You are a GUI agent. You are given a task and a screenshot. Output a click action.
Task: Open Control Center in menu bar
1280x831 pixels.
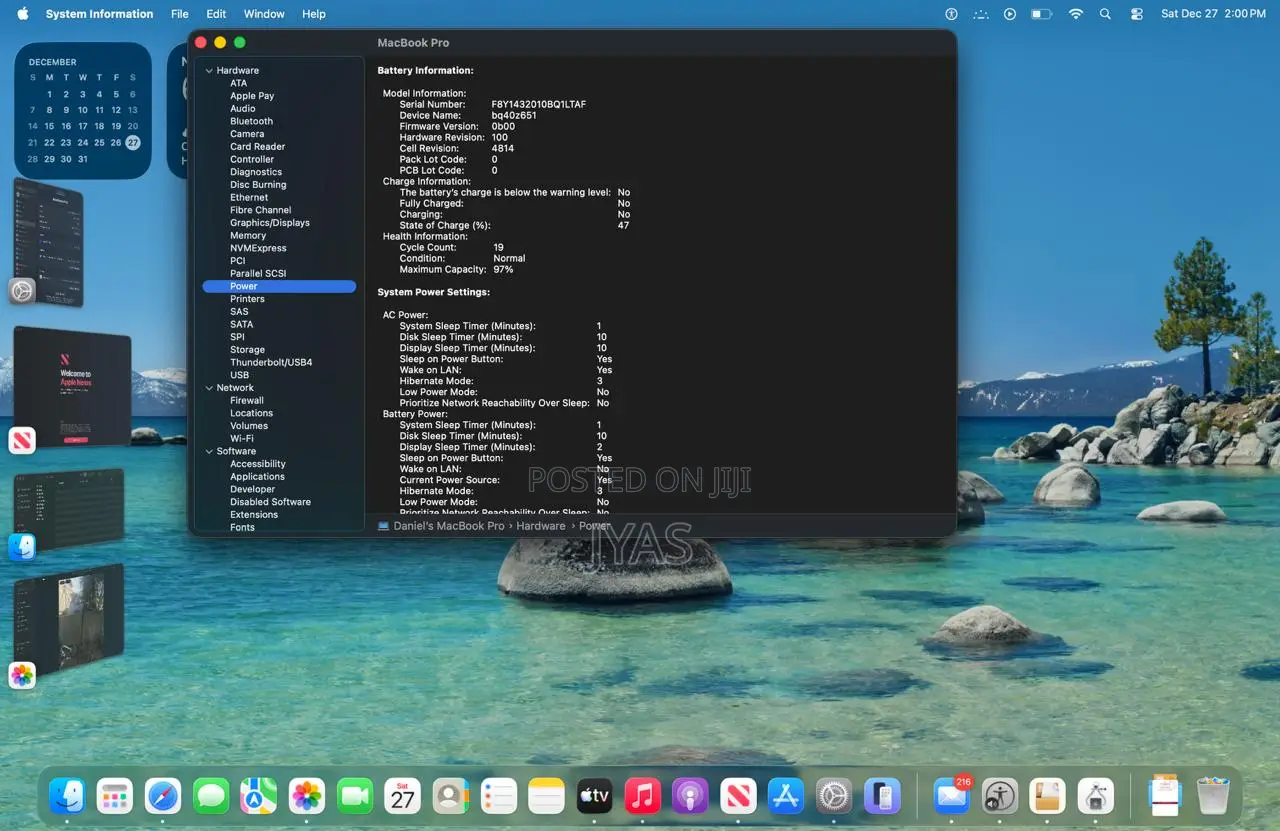(x=1136, y=14)
